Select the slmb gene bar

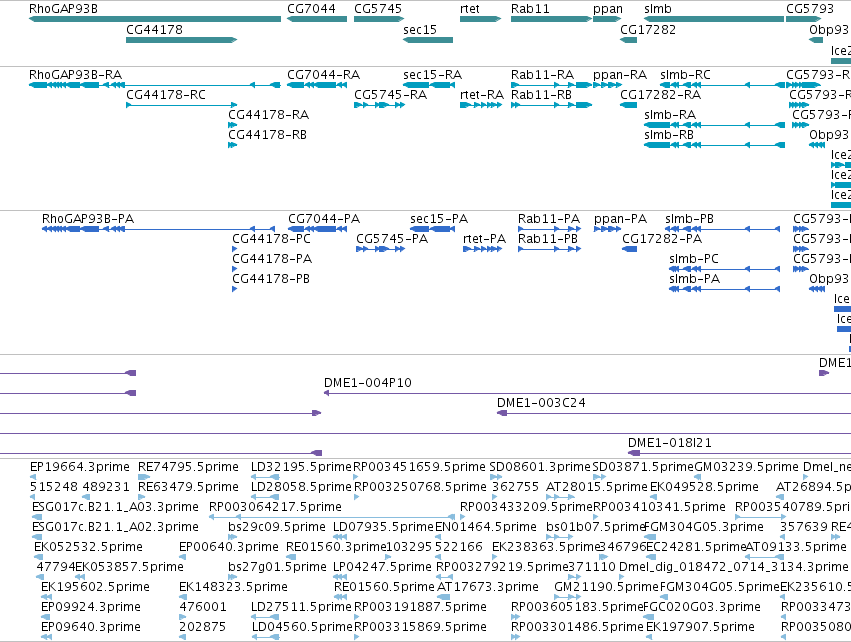click(714, 19)
